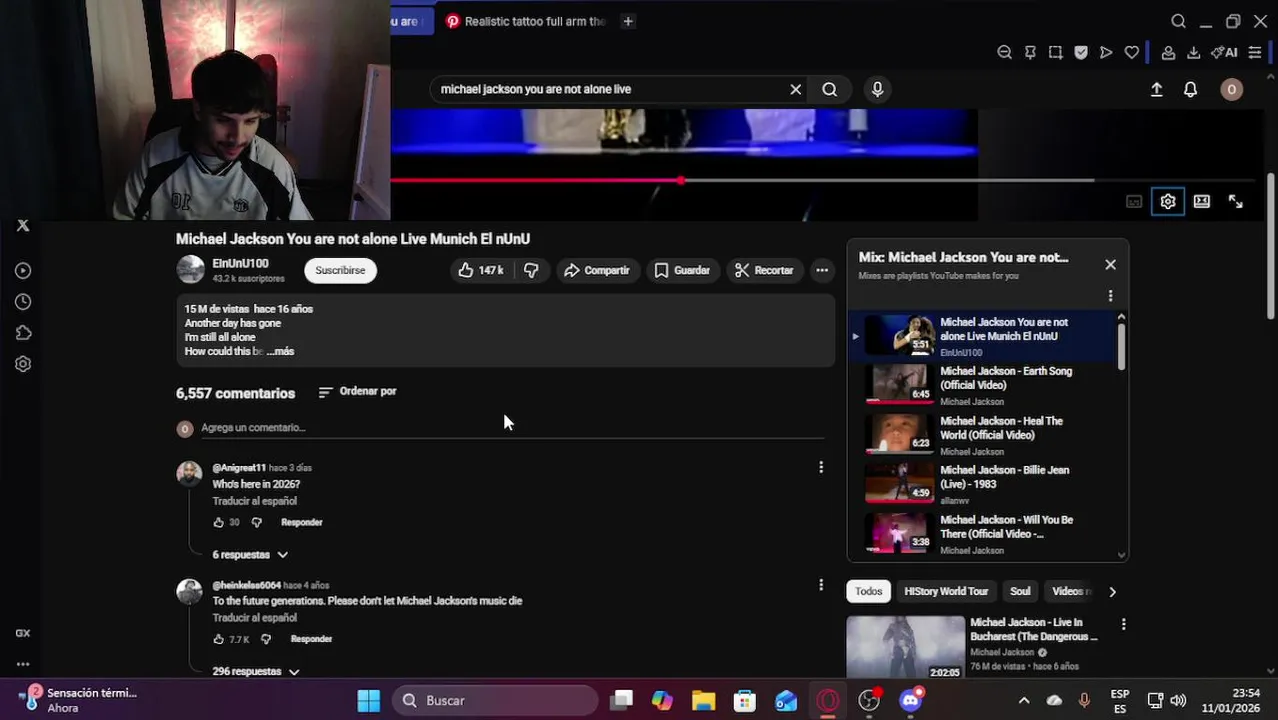Open the browser profile icon
Screen dimensions: 1278x720
click(1168, 53)
